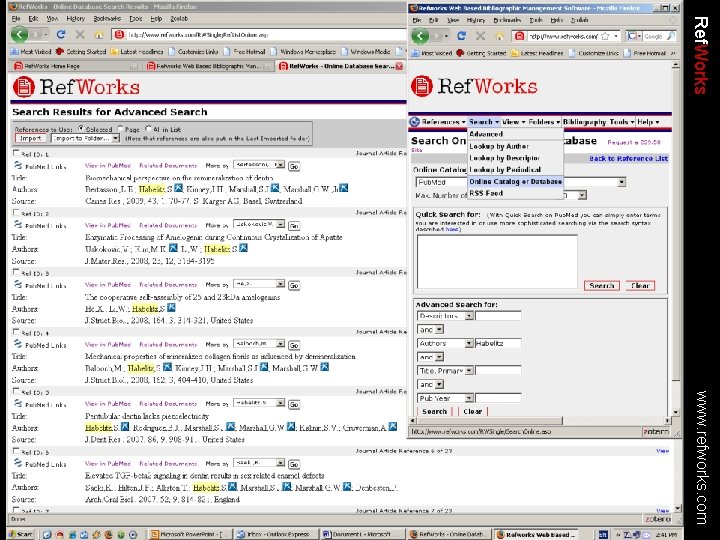Open the Pub Year field dropdown
The image size is (720, 540).
(x=445, y=398)
